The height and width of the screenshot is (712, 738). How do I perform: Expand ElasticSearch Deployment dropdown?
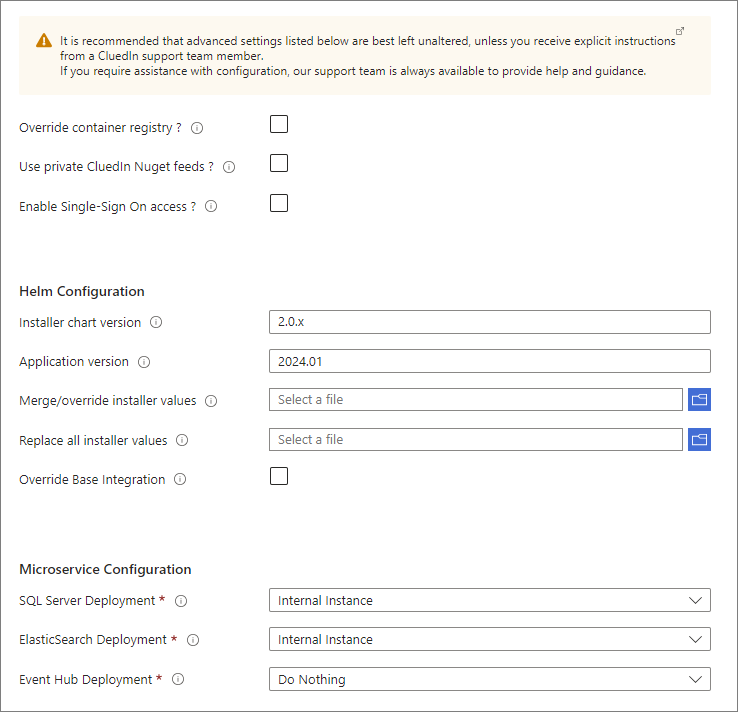[489, 639]
